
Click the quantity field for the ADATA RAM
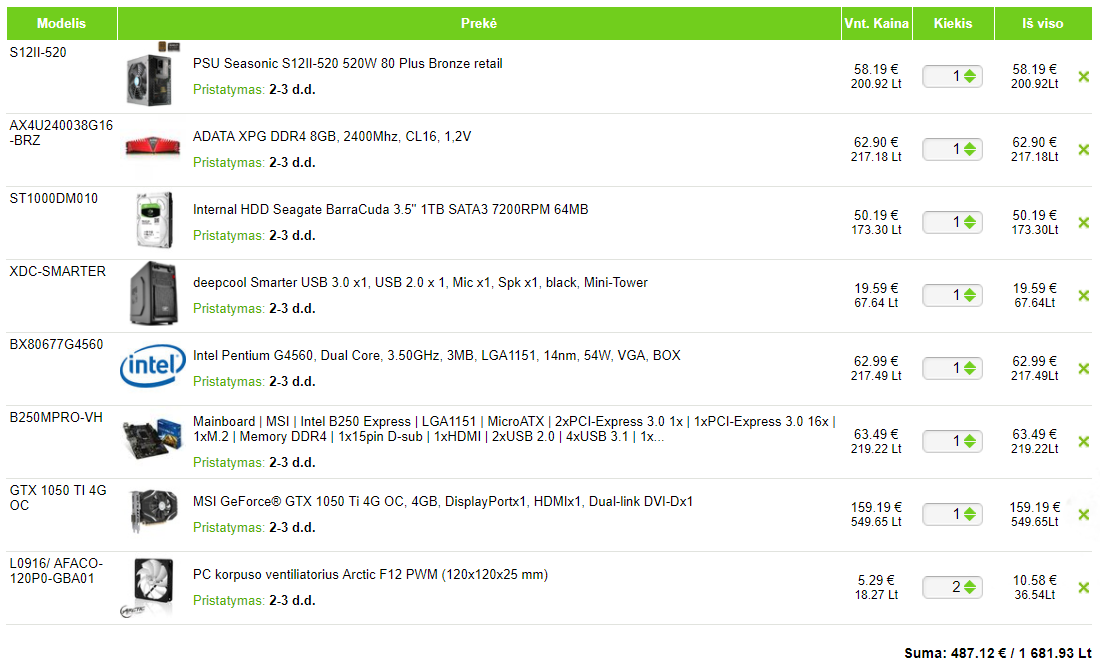(x=944, y=149)
